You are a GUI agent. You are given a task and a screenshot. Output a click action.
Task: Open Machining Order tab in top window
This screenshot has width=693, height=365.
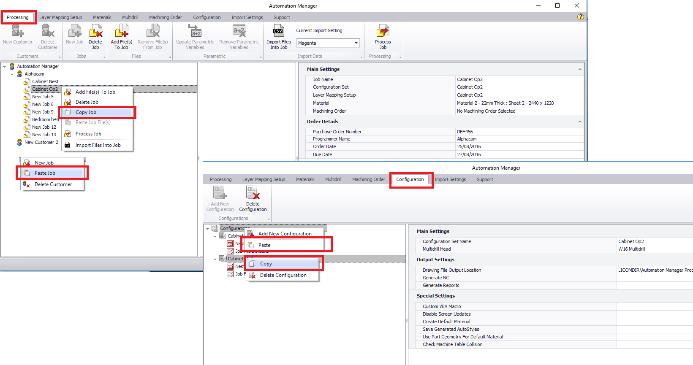(x=165, y=17)
